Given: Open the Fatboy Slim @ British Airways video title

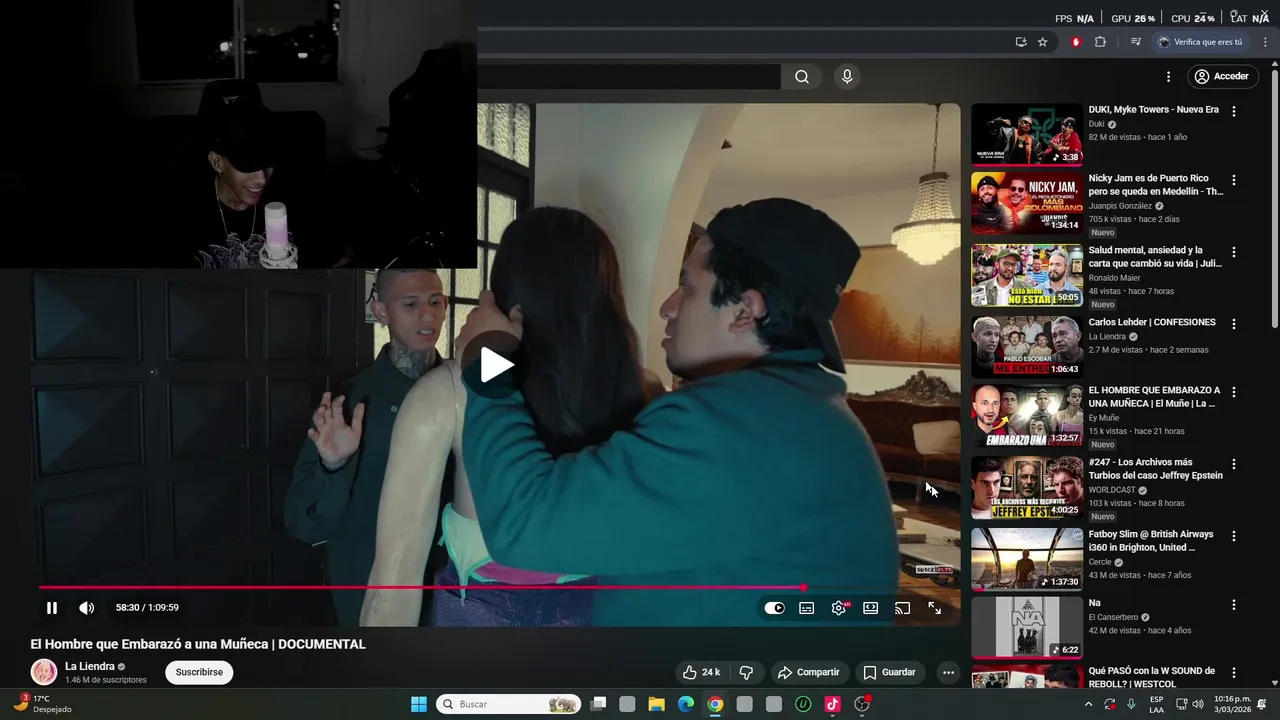Looking at the screenshot, I should point(1152,541).
